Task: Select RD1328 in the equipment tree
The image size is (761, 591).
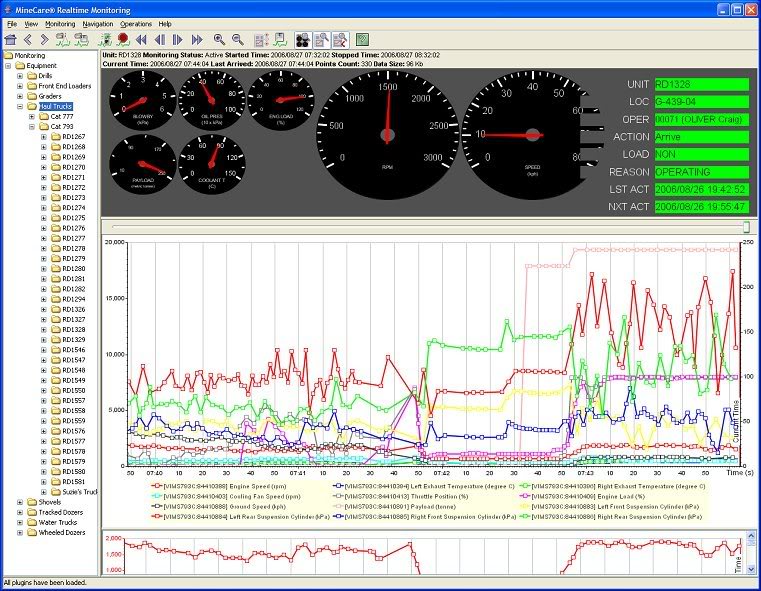Action: pyautogui.click(x=73, y=329)
